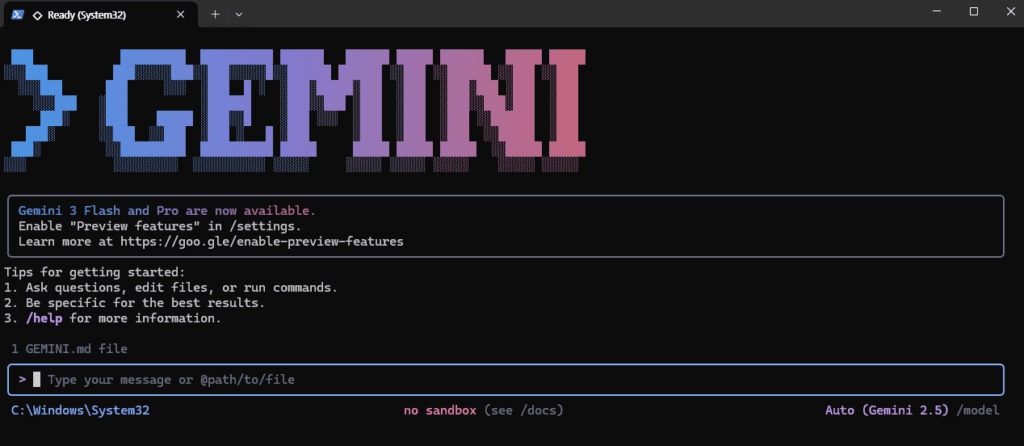Click "(see /docs)" in the footer
1024x446 pixels.
[x=524, y=411]
